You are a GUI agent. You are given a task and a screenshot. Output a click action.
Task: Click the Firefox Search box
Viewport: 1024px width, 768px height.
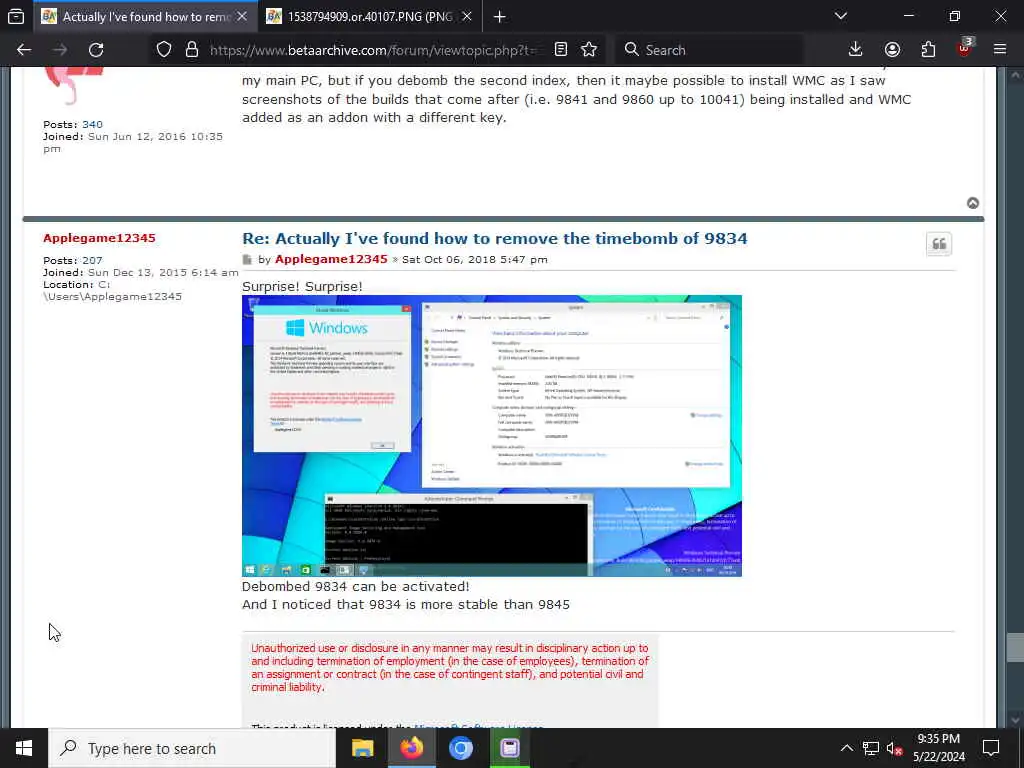point(709,50)
